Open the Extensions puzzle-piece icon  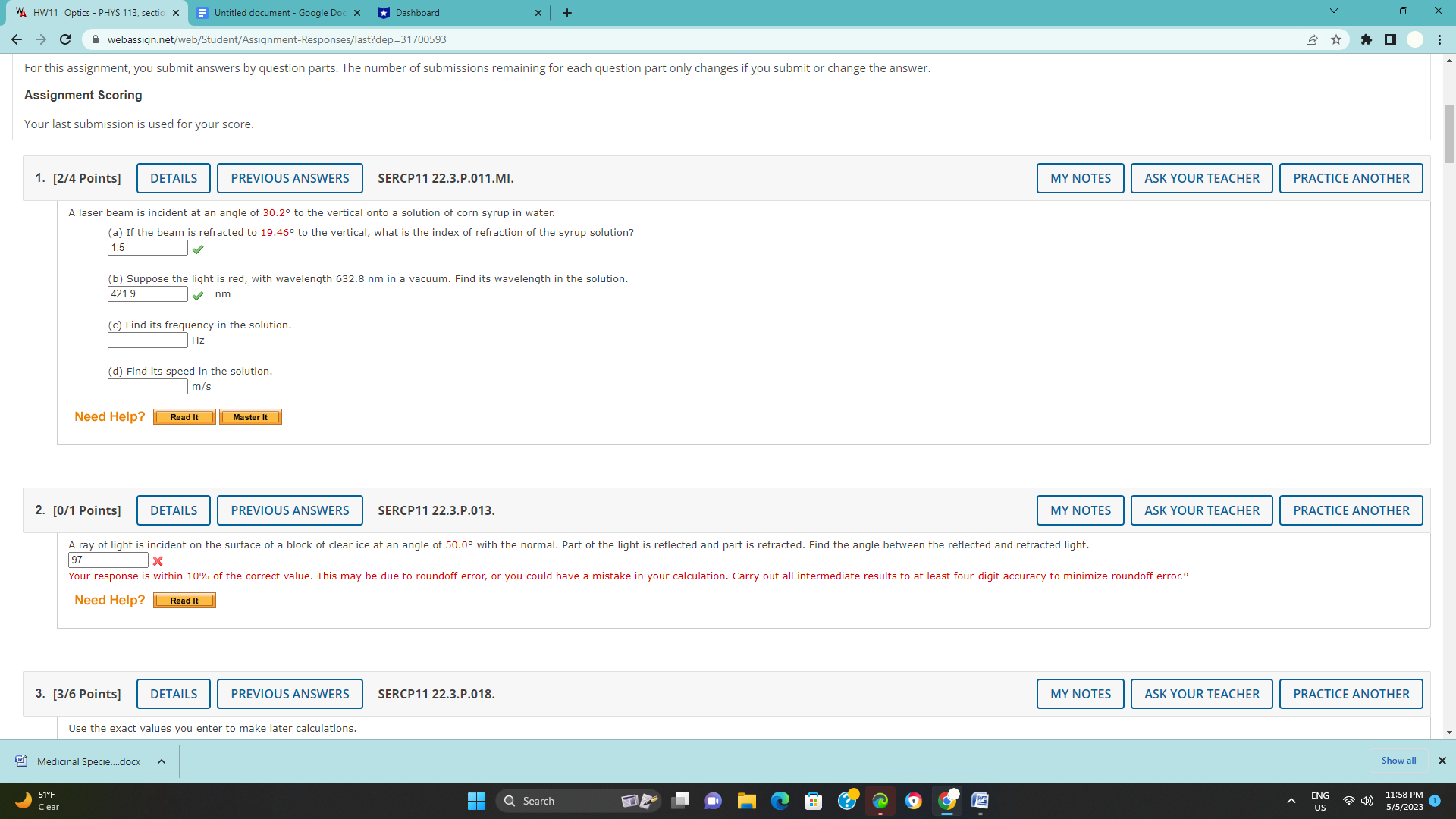coord(1367,39)
